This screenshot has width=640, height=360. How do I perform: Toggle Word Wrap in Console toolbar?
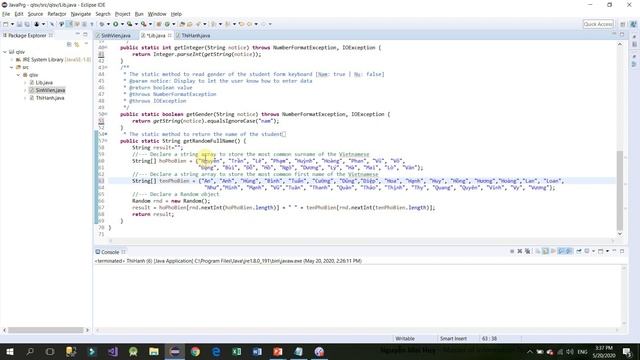(x=553, y=251)
